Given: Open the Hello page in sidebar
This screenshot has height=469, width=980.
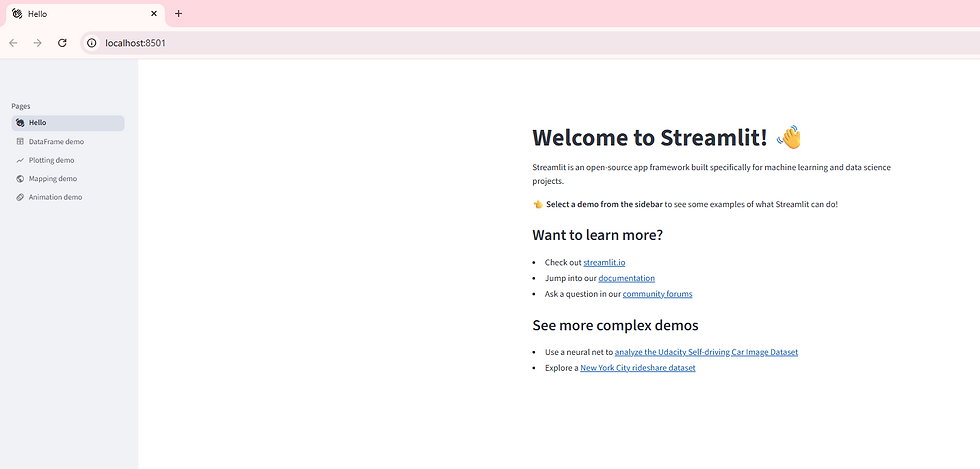Looking at the screenshot, I should point(68,123).
